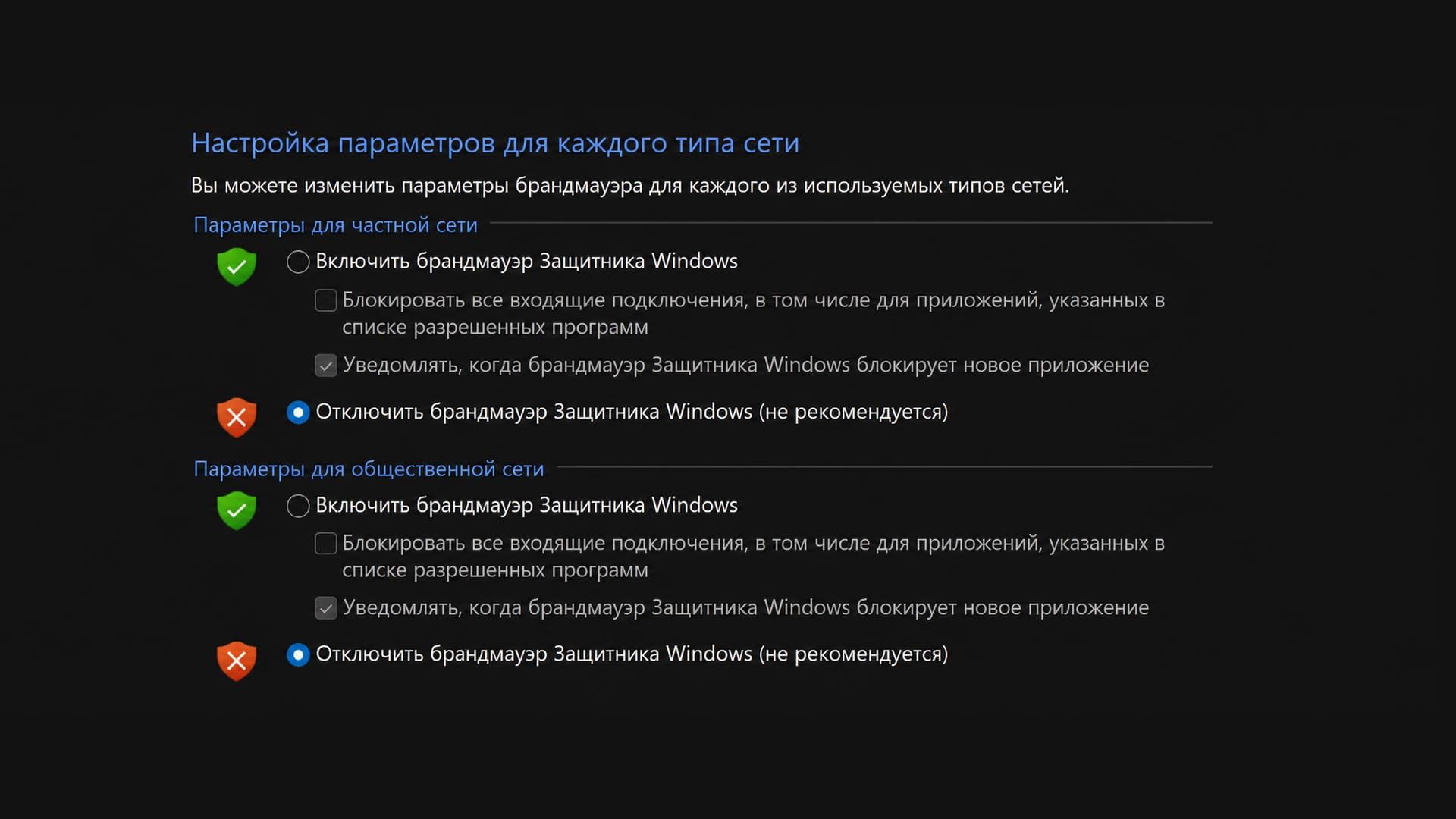Check block all incoming connections for private network
The width and height of the screenshot is (1456, 819).
(326, 300)
